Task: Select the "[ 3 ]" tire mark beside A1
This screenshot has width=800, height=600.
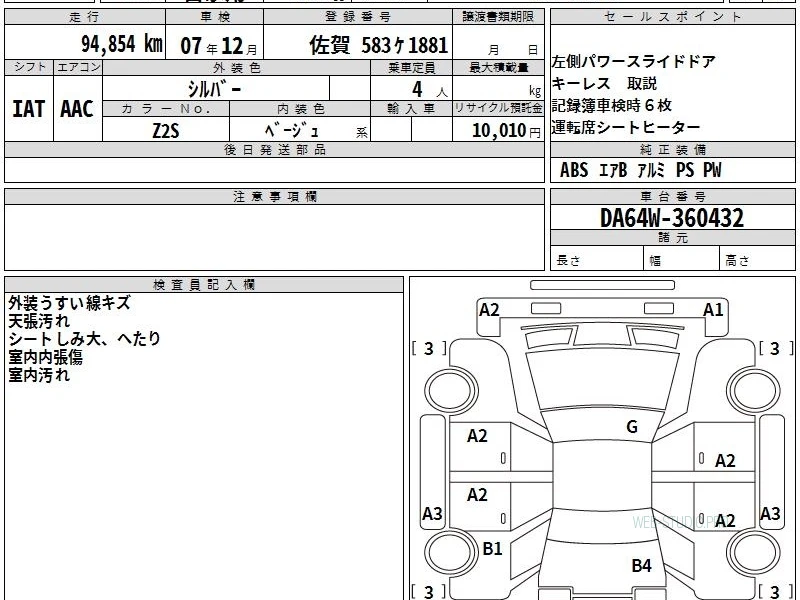Action: pos(776,349)
